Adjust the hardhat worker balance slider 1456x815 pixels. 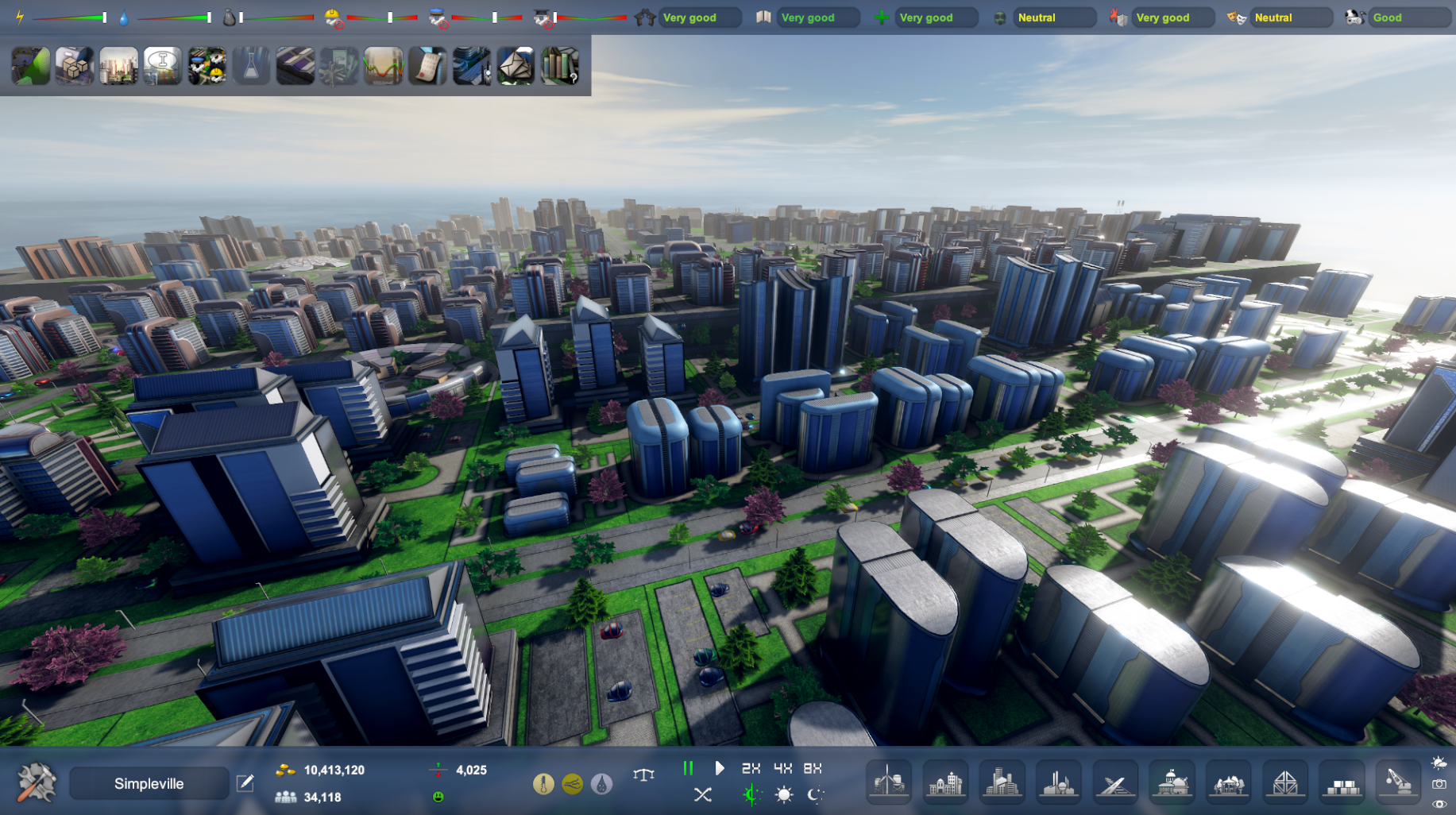click(382, 17)
